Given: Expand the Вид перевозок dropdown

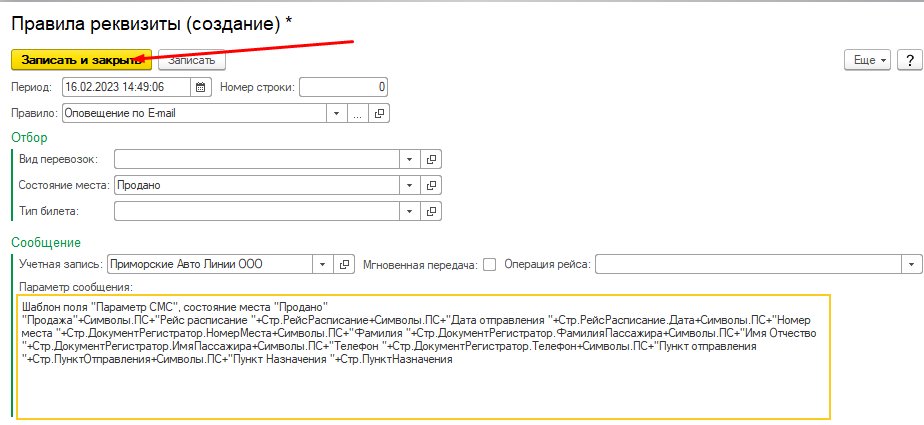Looking at the screenshot, I should pyautogui.click(x=409, y=159).
